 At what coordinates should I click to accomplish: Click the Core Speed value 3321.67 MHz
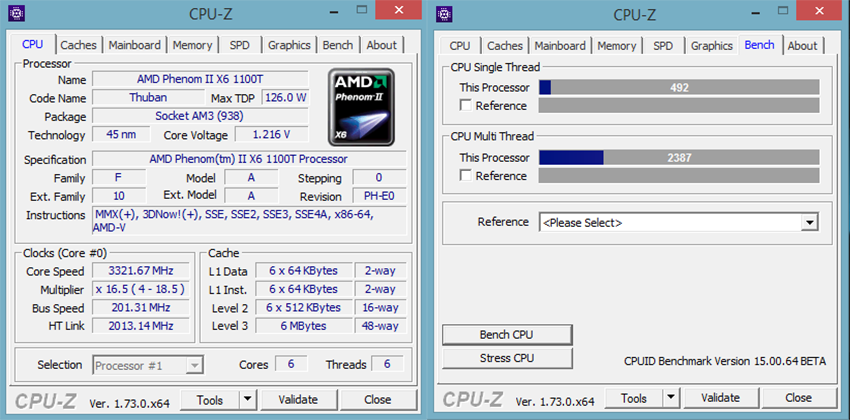(141, 271)
